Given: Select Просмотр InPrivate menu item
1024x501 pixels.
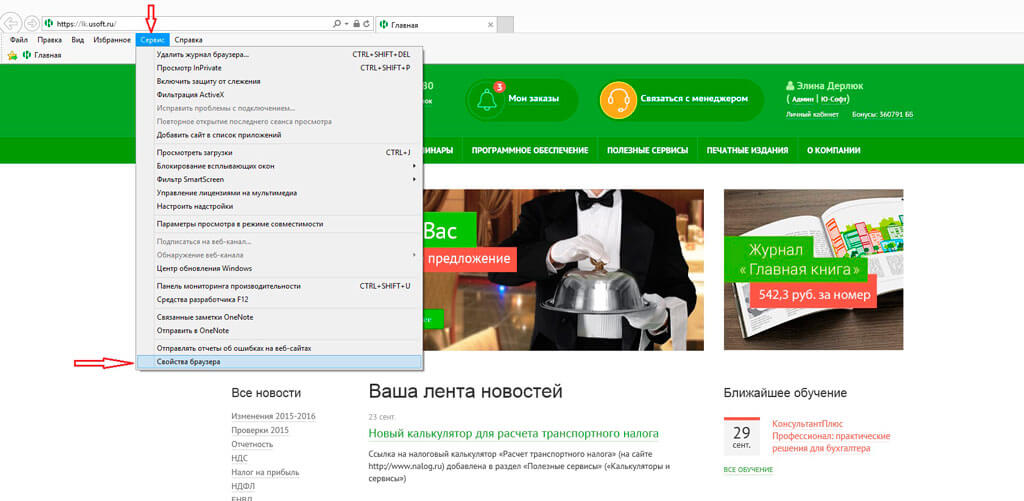Looking at the screenshot, I should [x=280, y=68].
